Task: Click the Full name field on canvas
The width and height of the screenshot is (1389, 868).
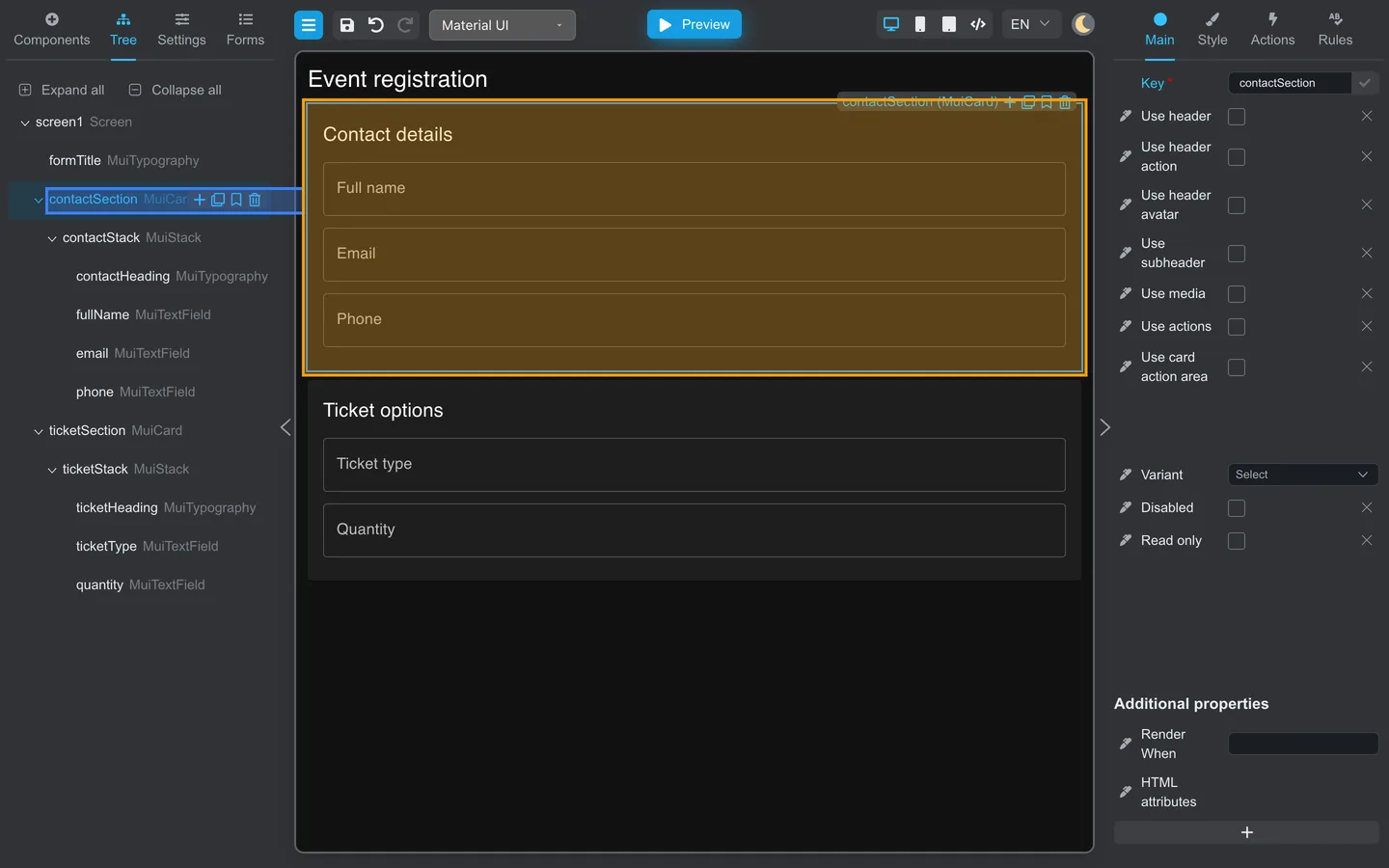Action: pyautogui.click(x=694, y=189)
